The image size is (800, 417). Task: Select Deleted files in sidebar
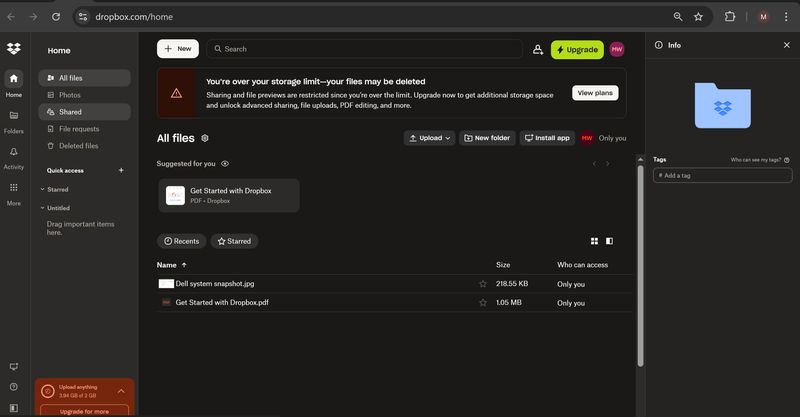pyautogui.click(x=78, y=146)
